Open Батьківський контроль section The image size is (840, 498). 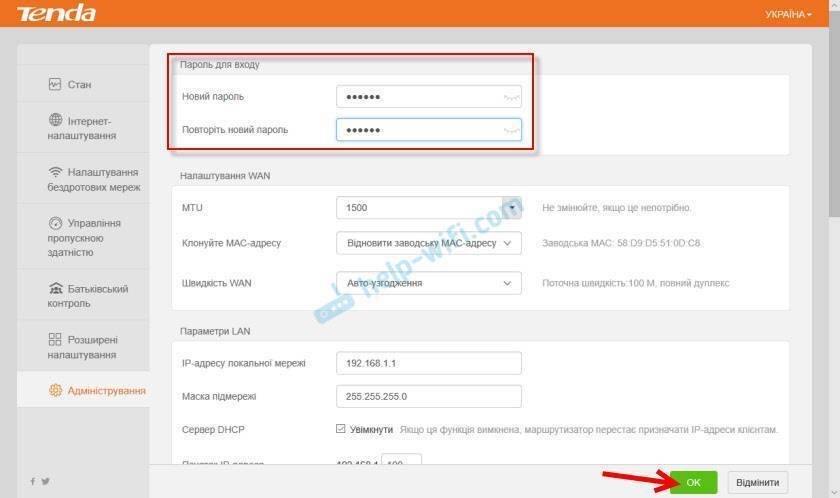(x=87, y=296)
